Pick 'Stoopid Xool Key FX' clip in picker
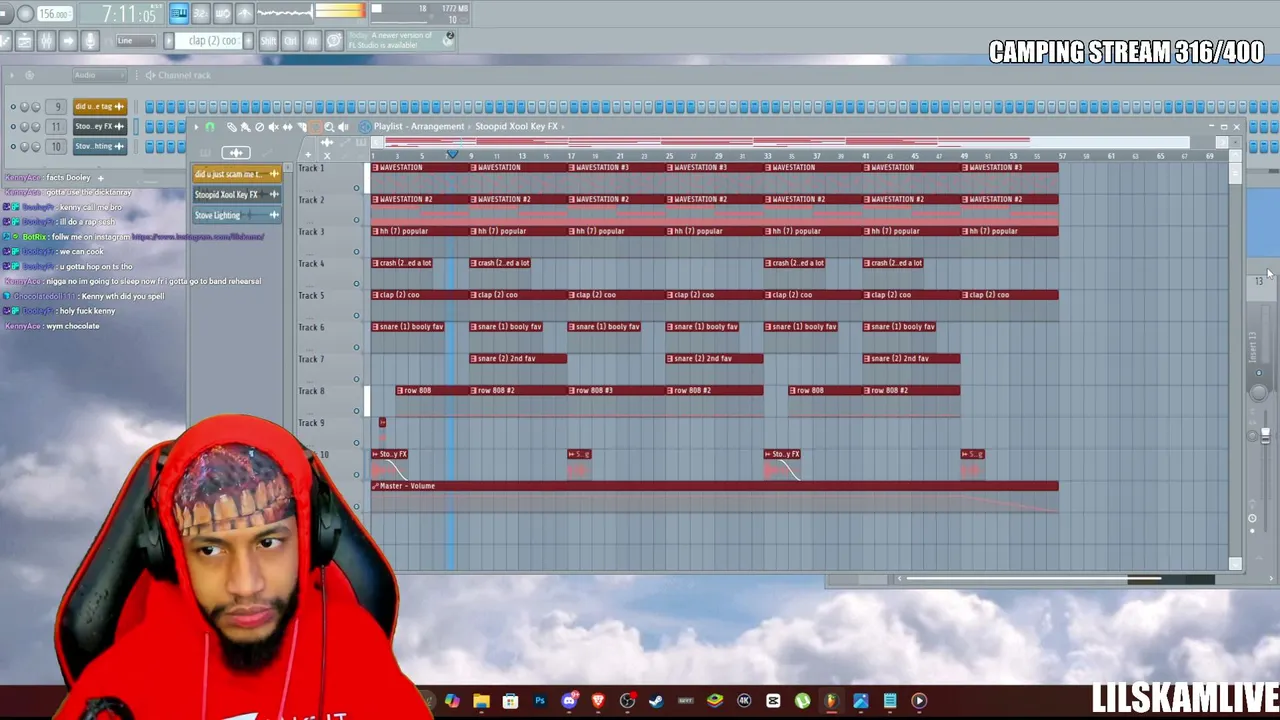Image resolution: width=1280 pixels, height=720 pixels. click(x=237, y=194)
